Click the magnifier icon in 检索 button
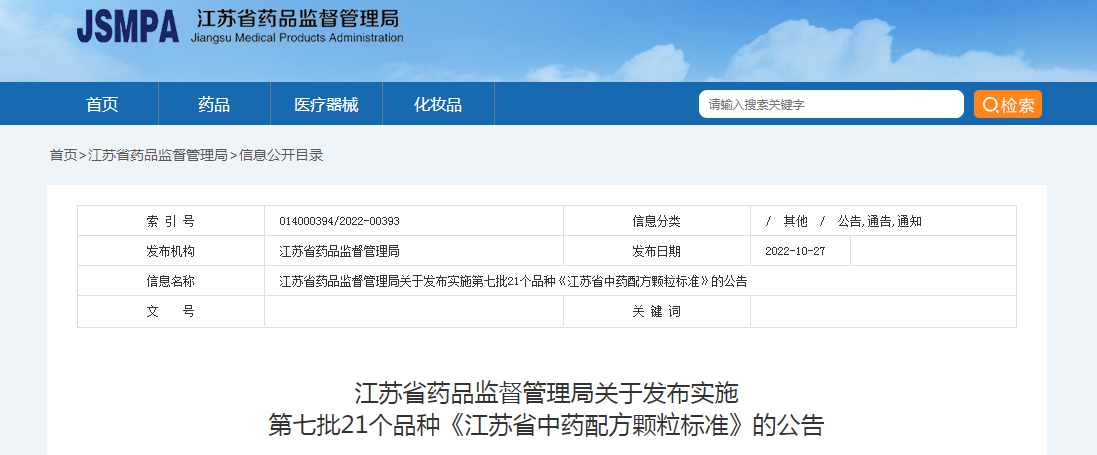This screenshot has height=455, width=1097. (990, 105)
